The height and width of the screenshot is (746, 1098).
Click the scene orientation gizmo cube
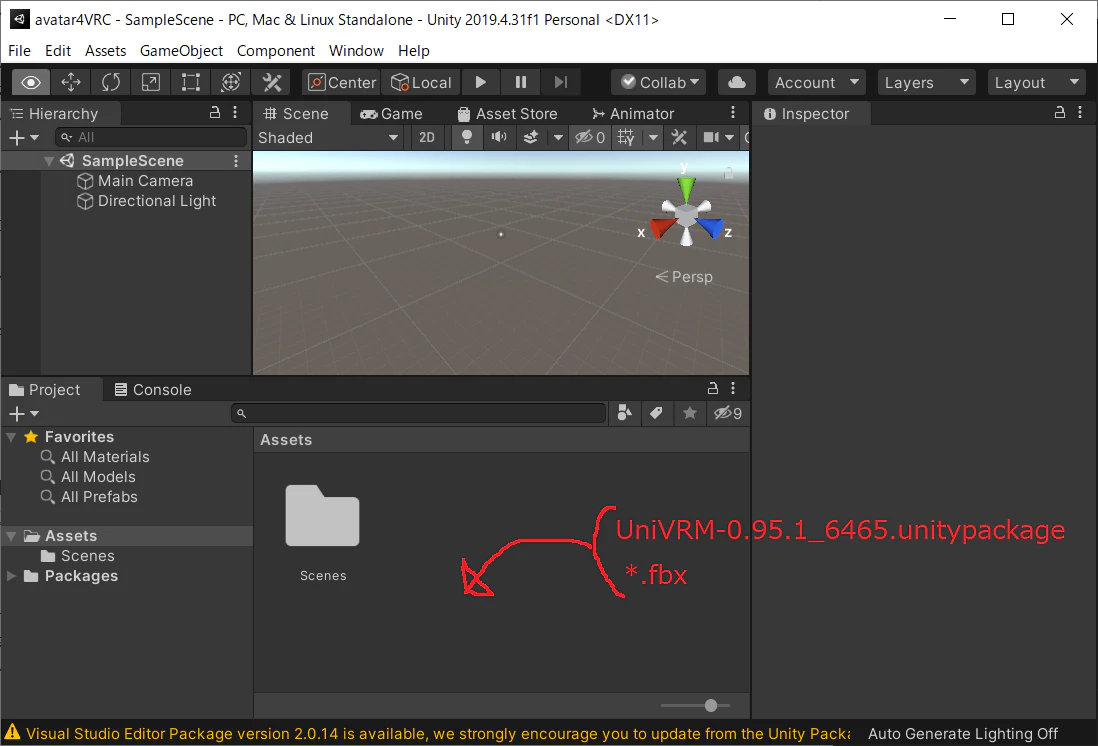point(686,216)
